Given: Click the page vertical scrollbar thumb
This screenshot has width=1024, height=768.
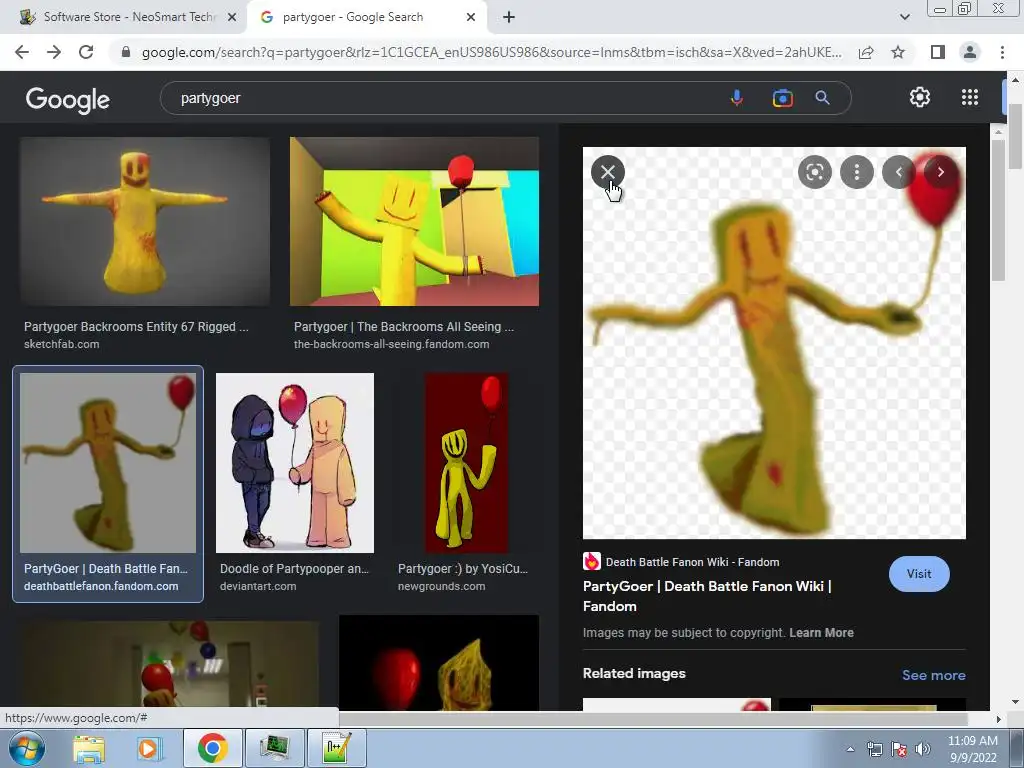Looking at the screenshot, I should pyautogui.click(x=1016, y=136).
